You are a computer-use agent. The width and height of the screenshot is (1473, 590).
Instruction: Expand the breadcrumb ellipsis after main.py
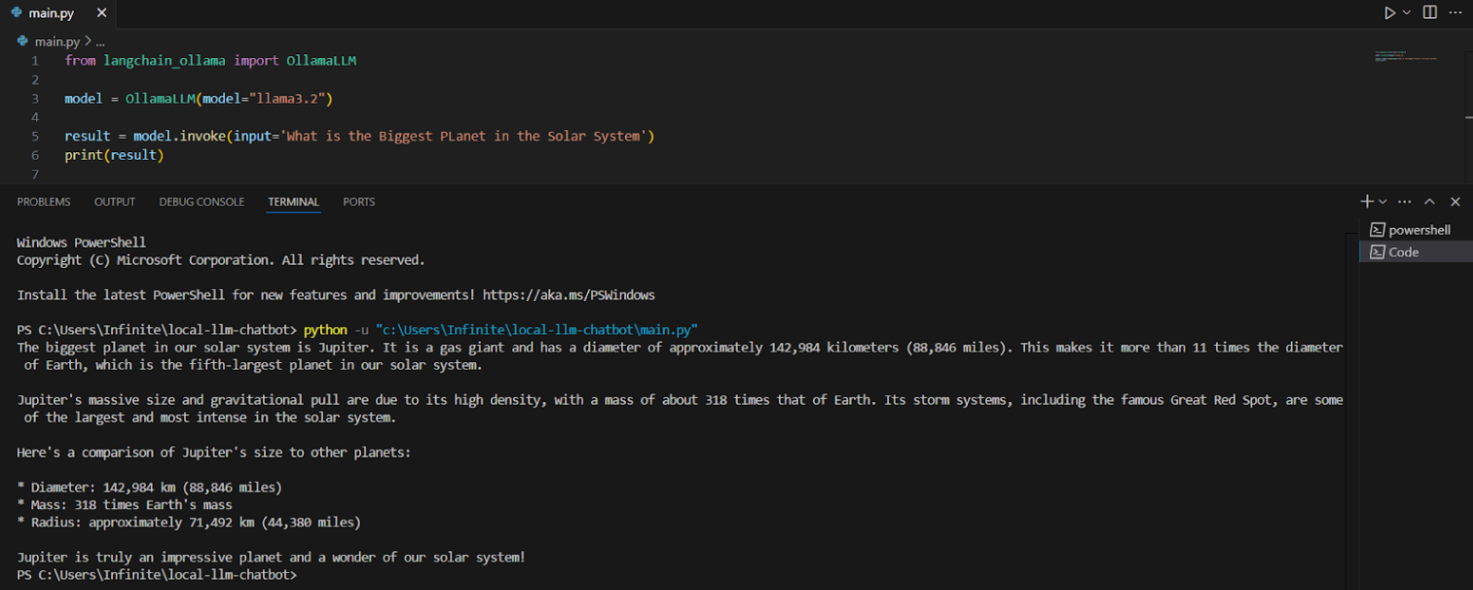pyautogui.click(x=100, y=42)
